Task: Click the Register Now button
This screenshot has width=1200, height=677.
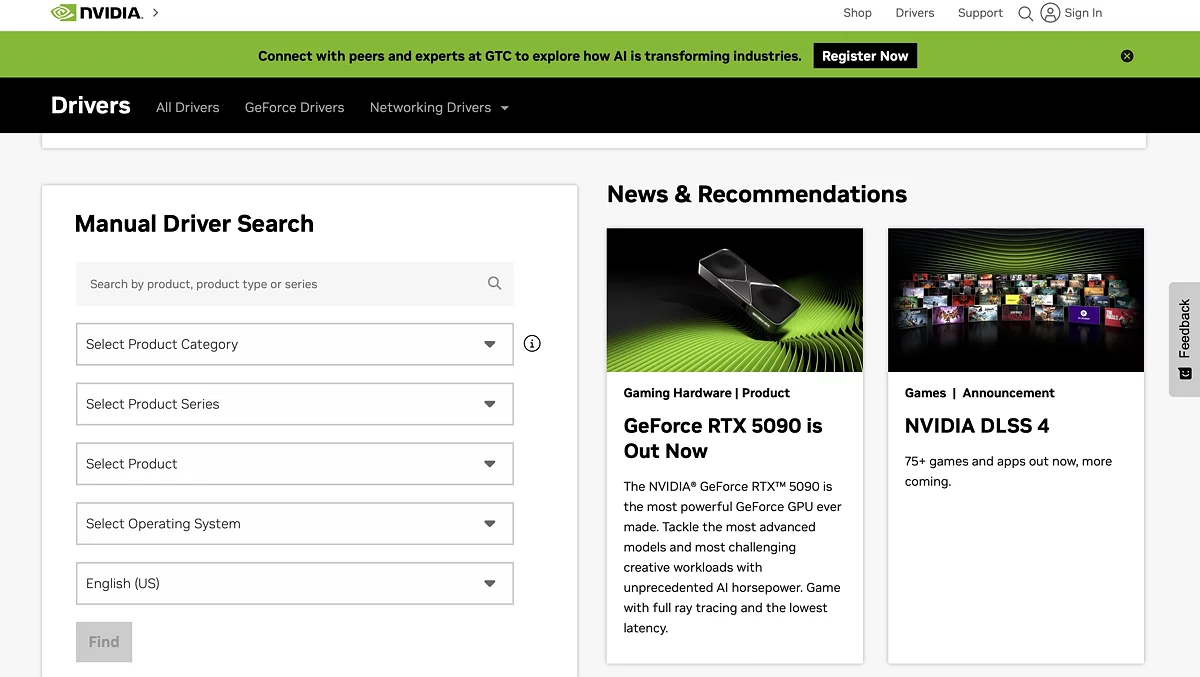Action: coord(865,56)
